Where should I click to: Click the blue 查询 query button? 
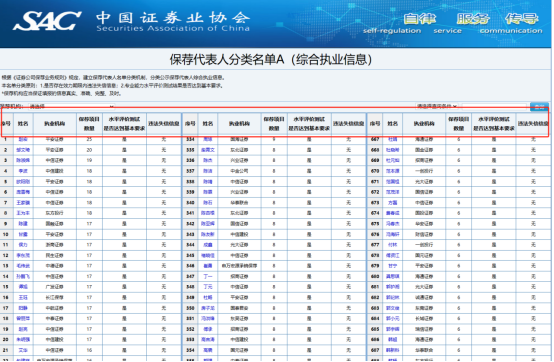[539, 106]
